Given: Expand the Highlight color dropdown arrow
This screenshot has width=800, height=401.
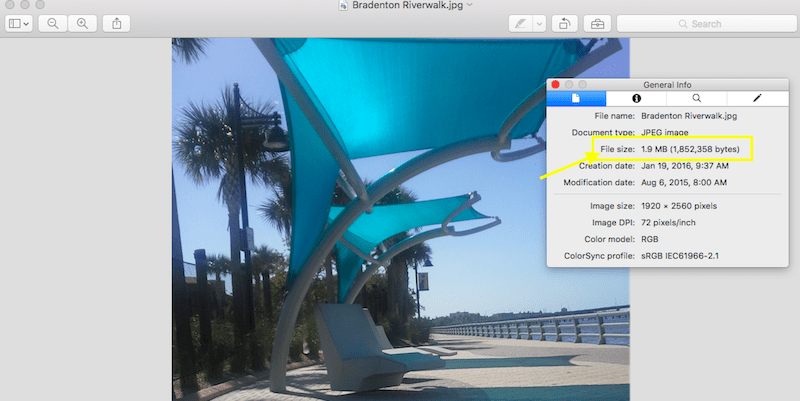Looking at the screenshot, I should tap(539, 23).
